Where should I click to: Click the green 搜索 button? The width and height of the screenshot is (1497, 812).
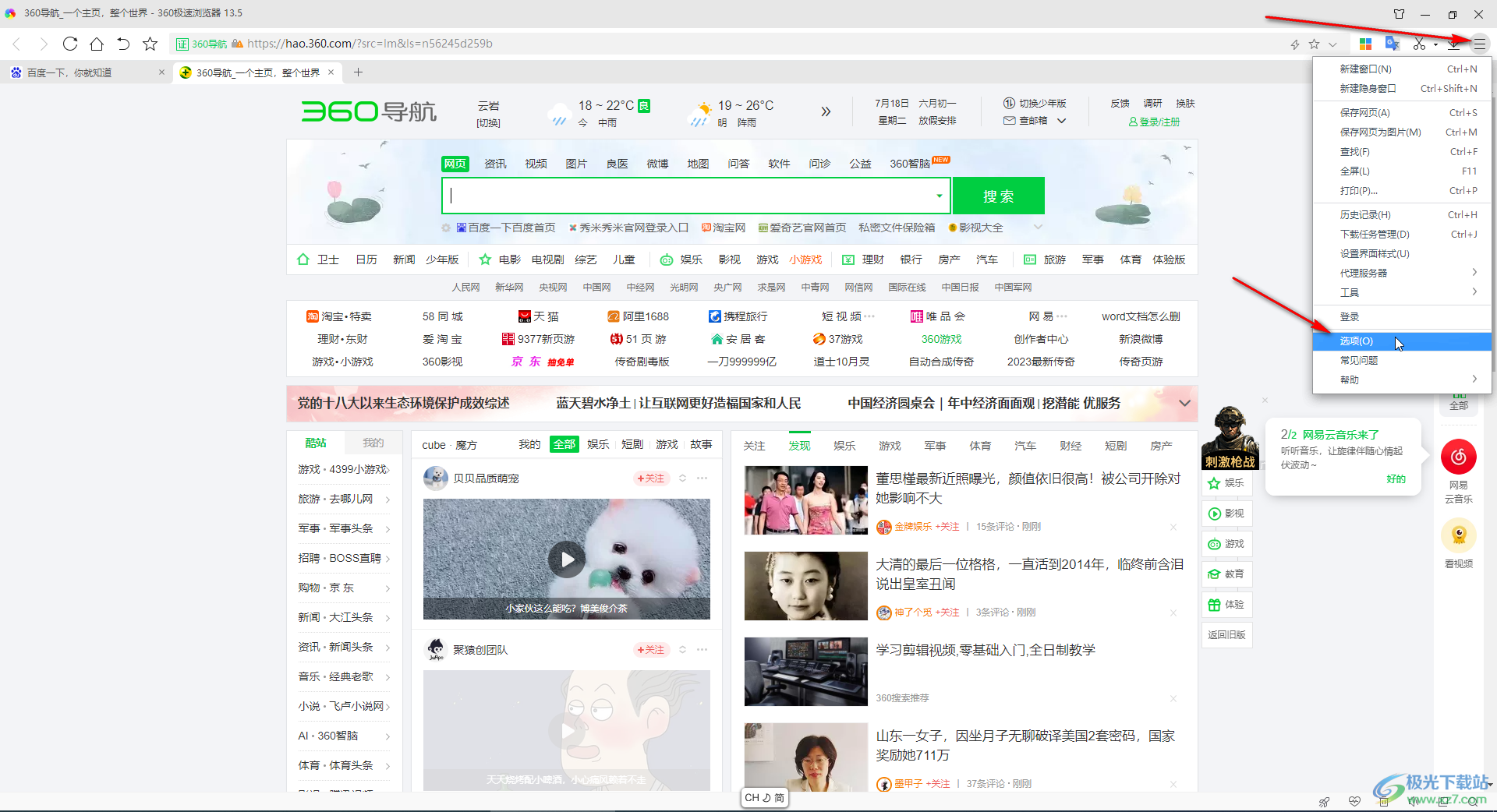click(998, 196)
